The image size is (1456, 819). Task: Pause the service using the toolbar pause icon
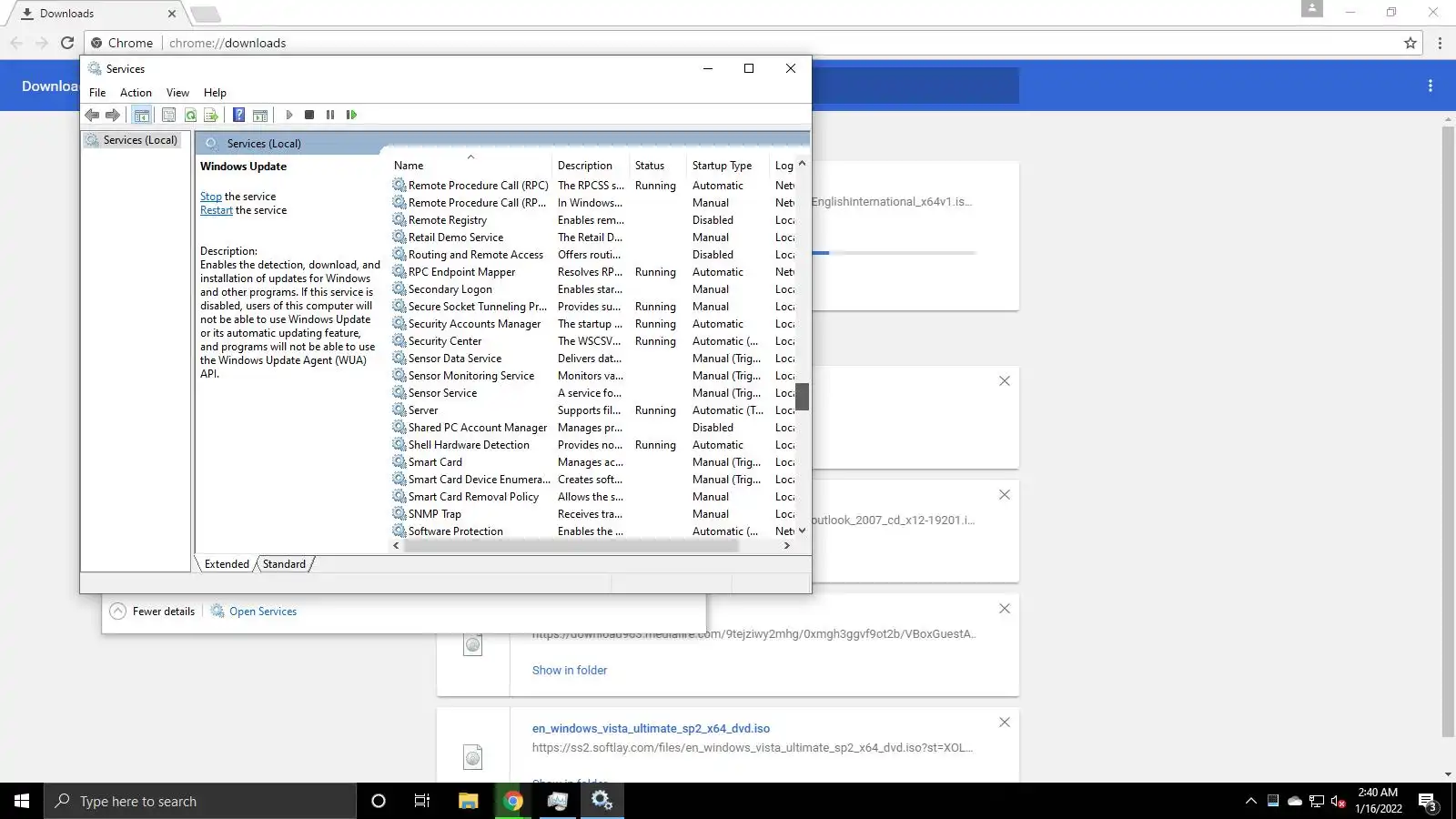(330, 115)
